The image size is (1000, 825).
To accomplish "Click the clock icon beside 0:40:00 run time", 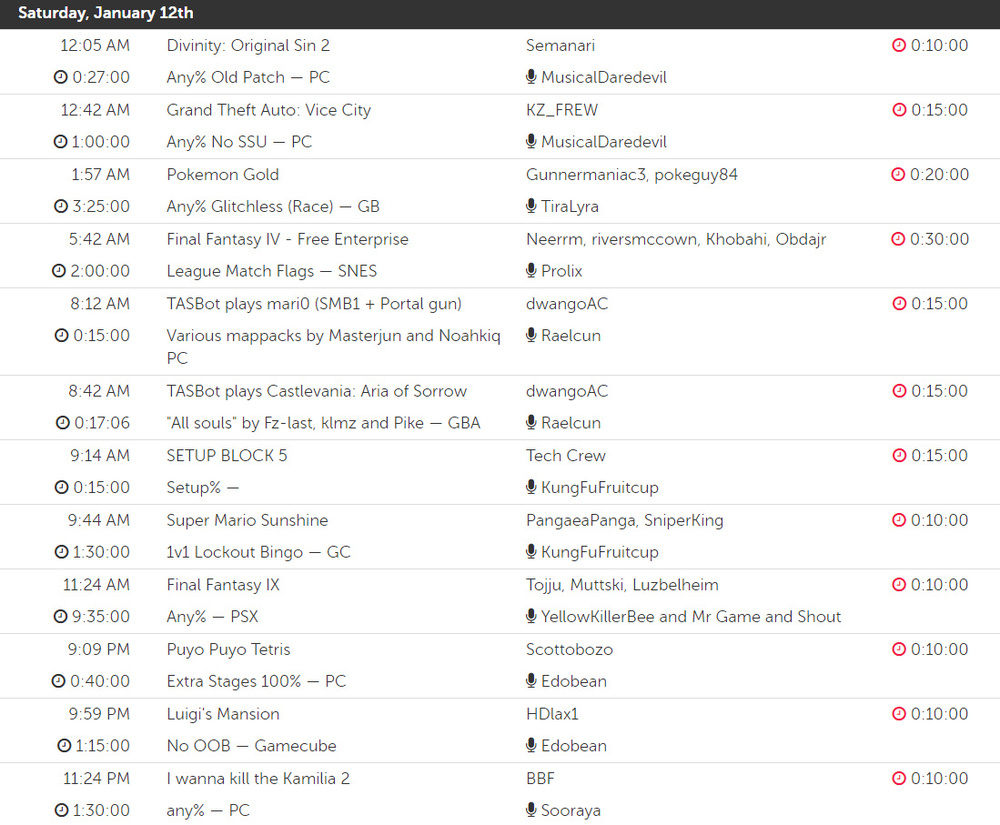I will pos(60,682).
